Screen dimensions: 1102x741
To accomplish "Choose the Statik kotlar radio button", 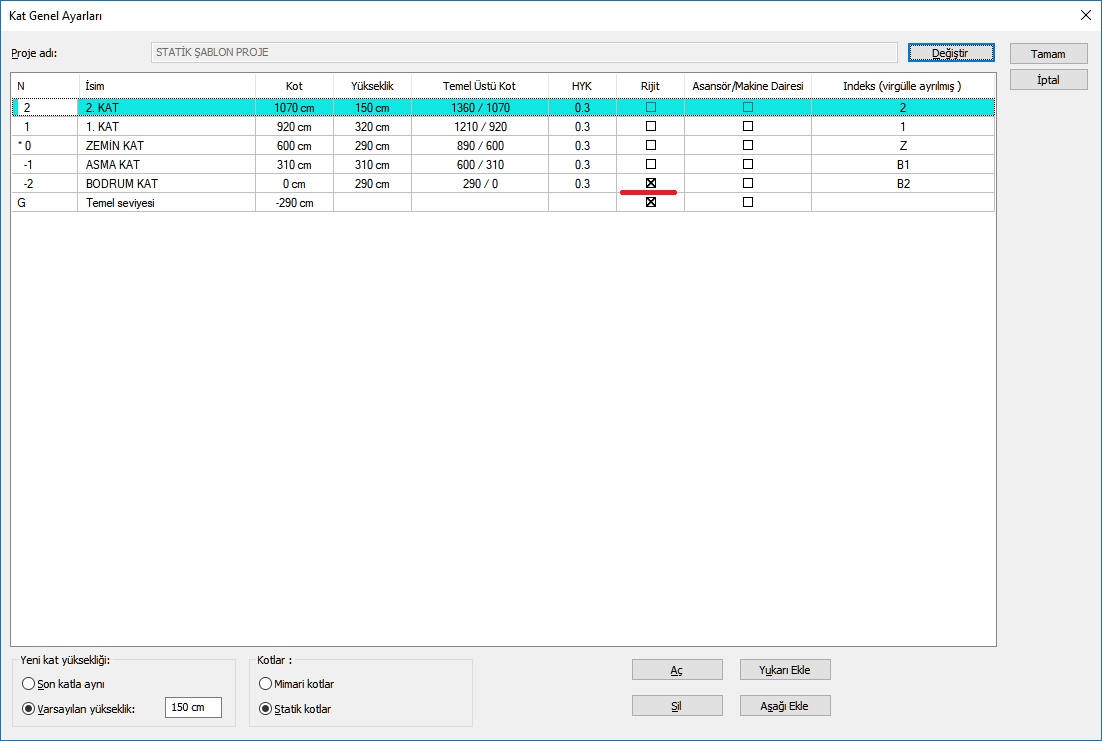I will pos(265,709).
